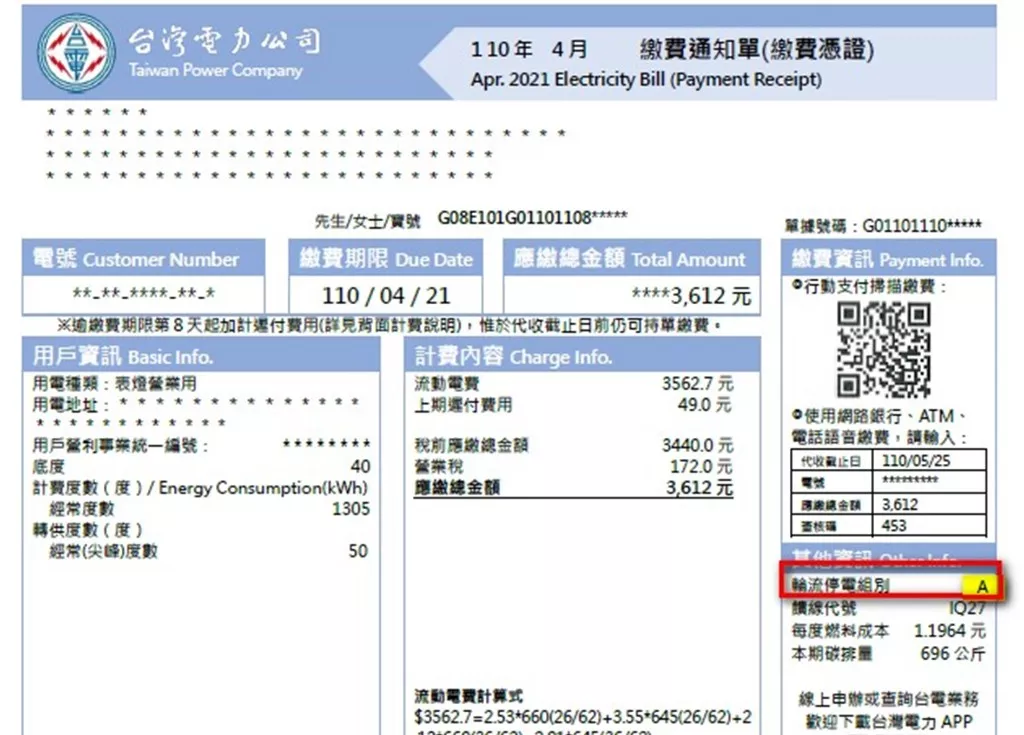Click the '轉供度數(度)' label

pos(88,530)
